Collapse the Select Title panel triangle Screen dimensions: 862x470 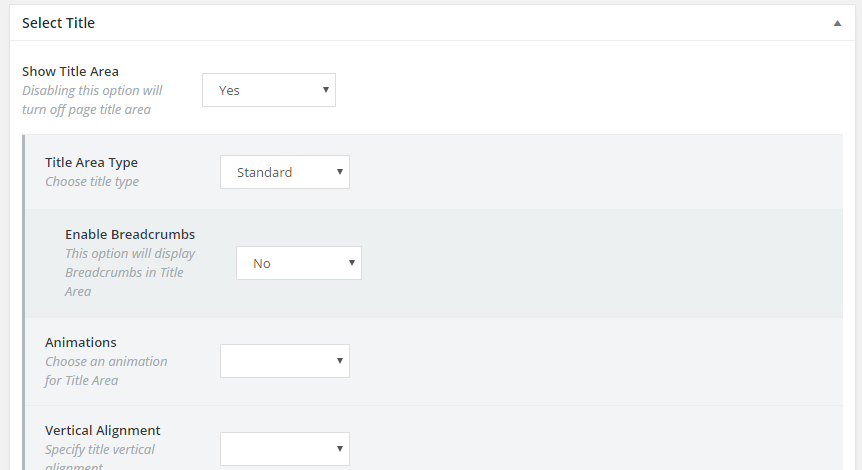click(x=837, y=23)
